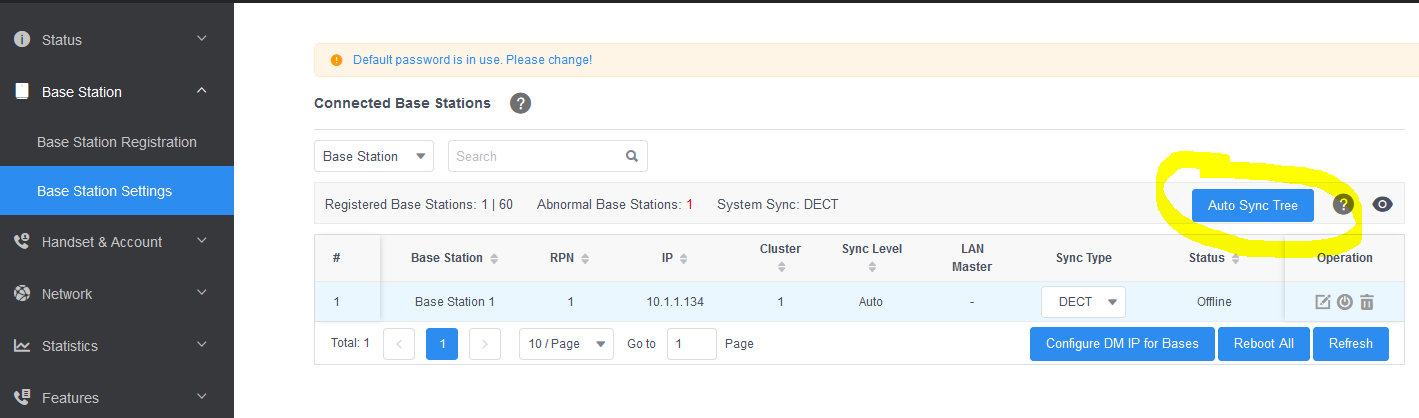Go to previous page arrow
The width and height of the screenshot is (1419, 418).
[399, 343]
